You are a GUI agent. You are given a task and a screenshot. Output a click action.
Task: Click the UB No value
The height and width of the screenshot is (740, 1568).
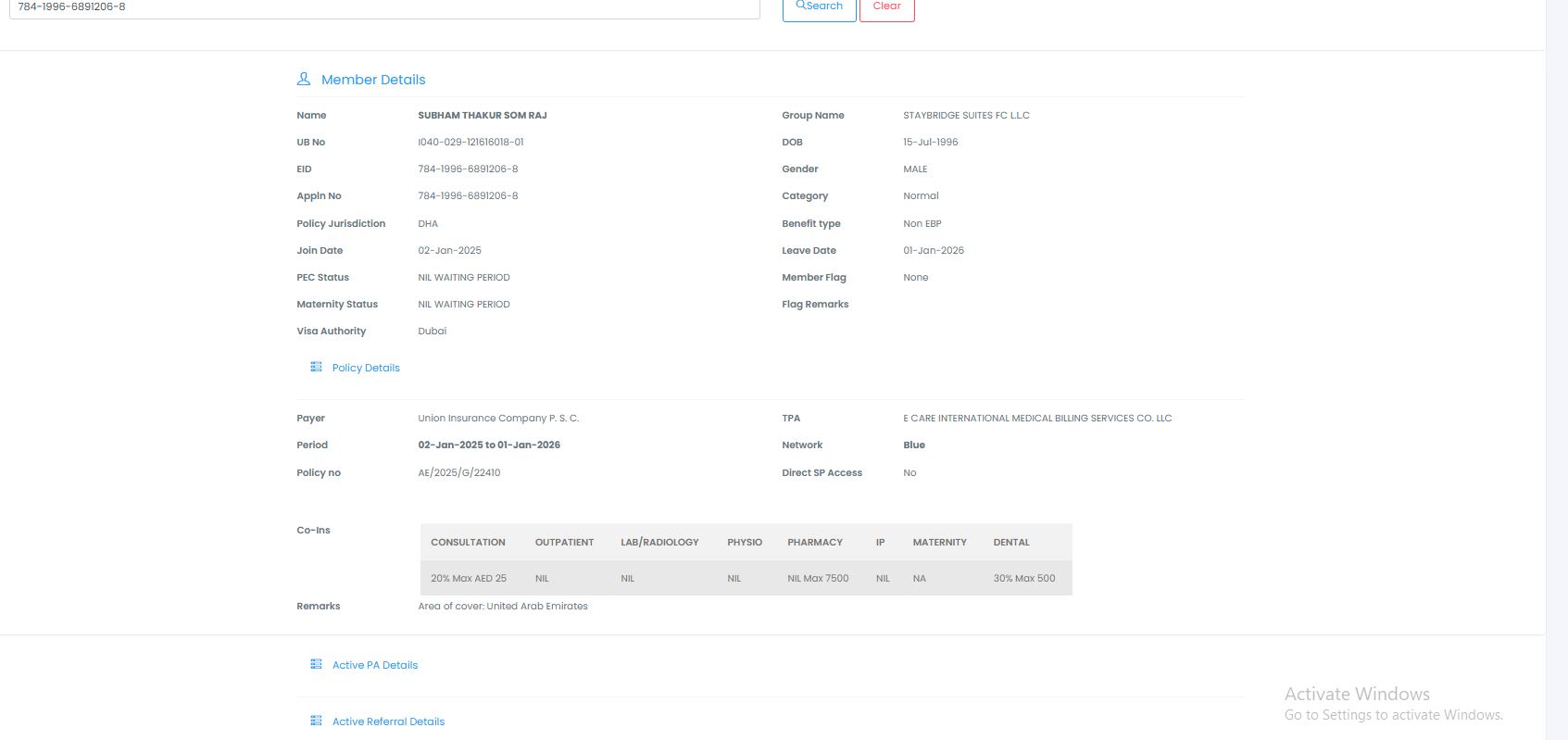[470, 143]
